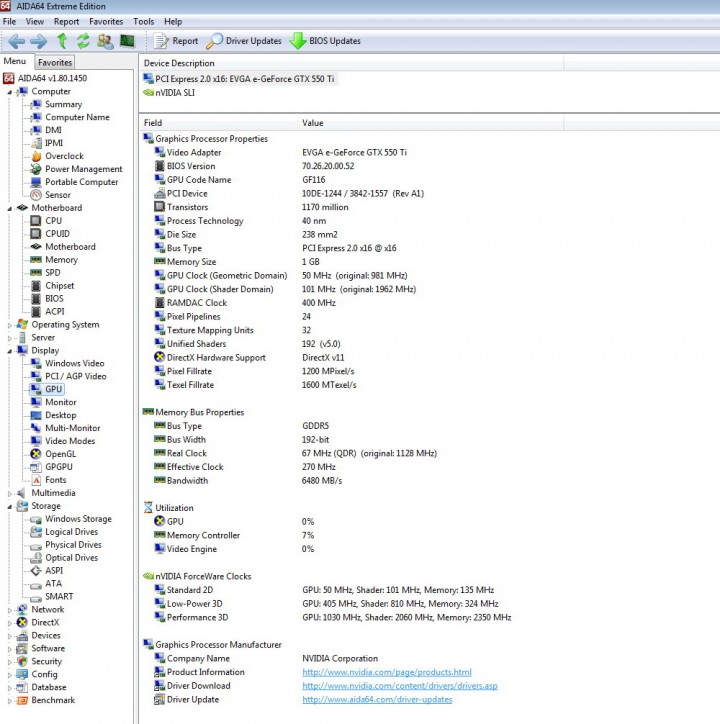The width and height of the screenshot is (720, 724).
Task: Open the Report menu
Action: coord(66,22)
